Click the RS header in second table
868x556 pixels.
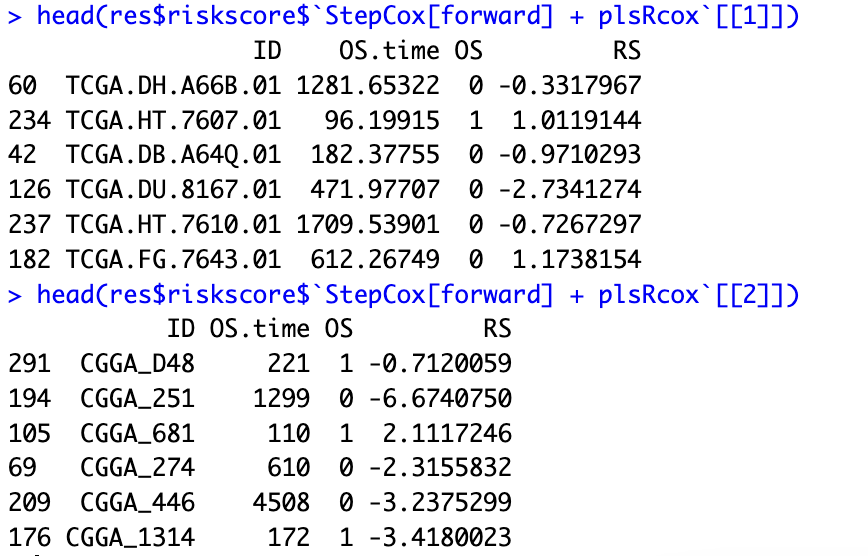(x=498, y=330)
